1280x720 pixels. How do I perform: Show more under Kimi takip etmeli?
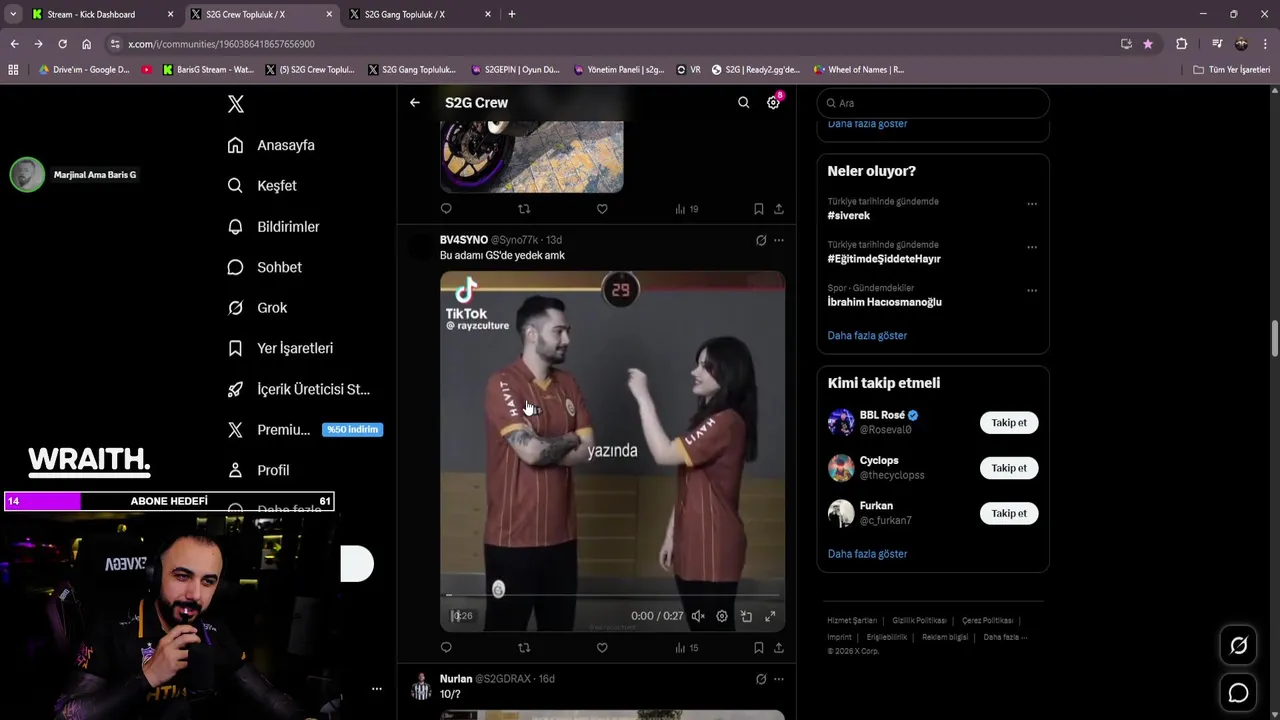(x=867, y=554)
